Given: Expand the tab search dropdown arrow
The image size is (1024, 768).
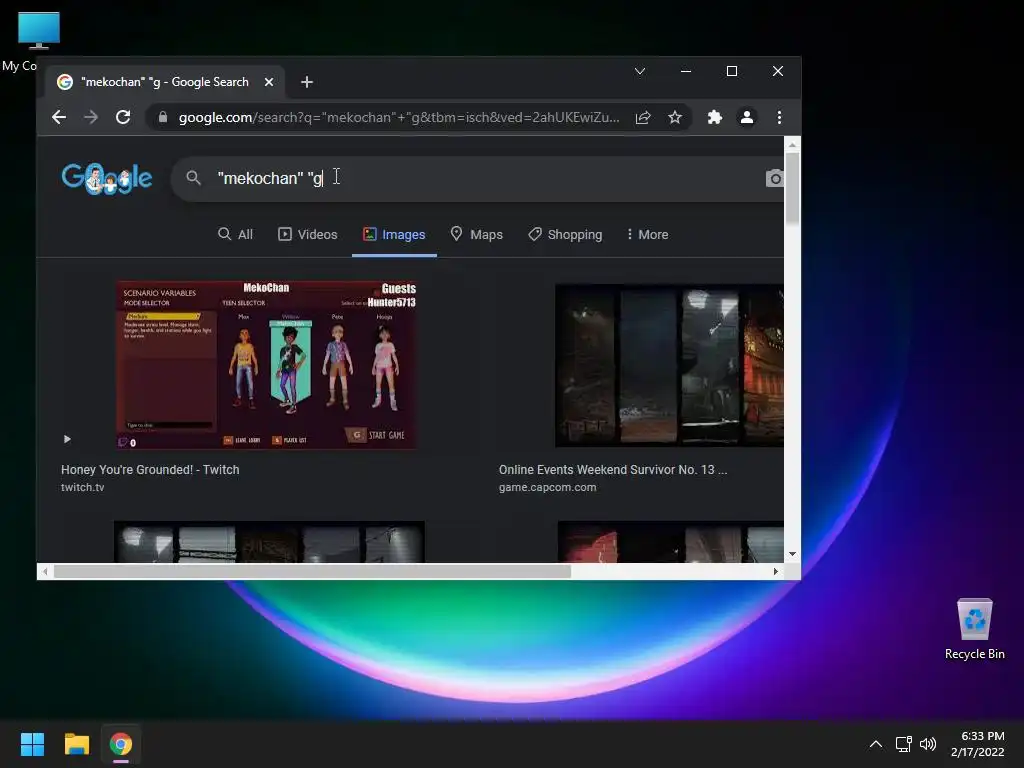Looking at the screenshot, I should [x=640, y=71].
